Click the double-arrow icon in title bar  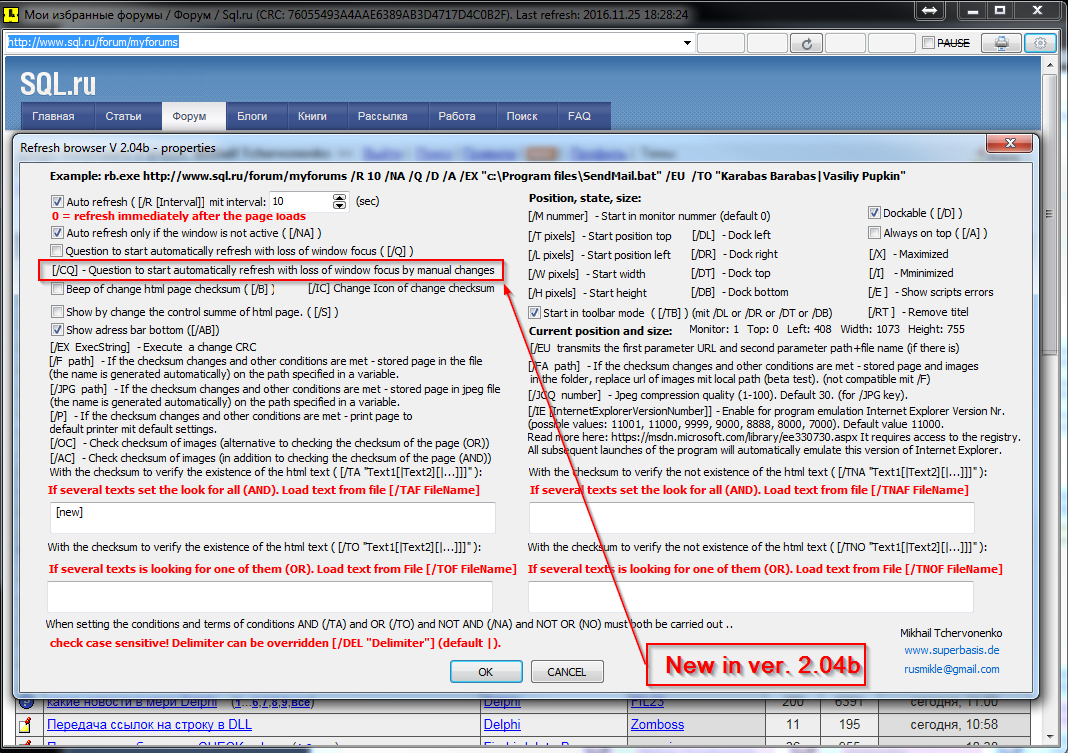930,10
